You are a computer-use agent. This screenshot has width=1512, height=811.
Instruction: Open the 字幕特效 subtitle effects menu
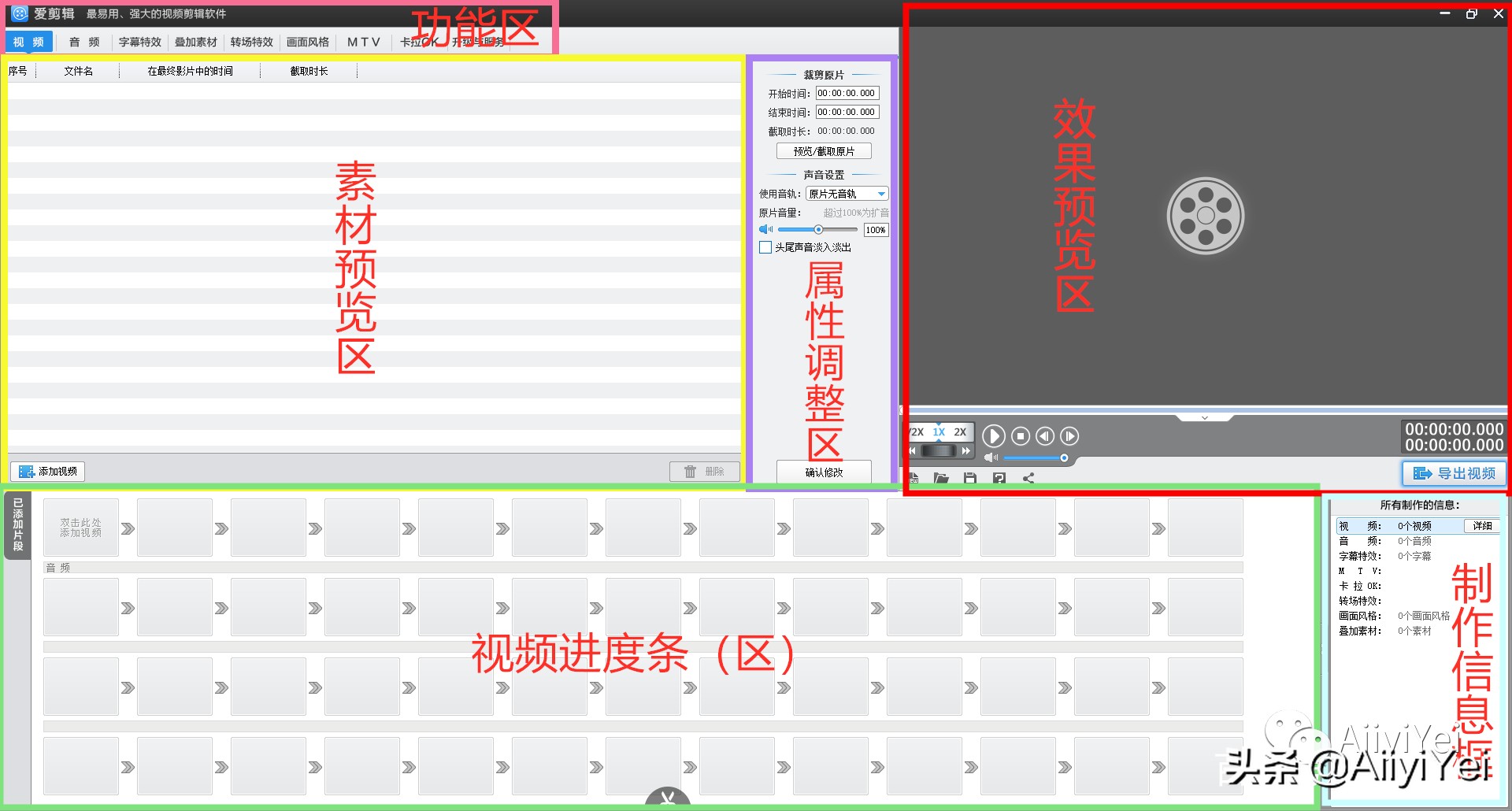click(139, 42)
